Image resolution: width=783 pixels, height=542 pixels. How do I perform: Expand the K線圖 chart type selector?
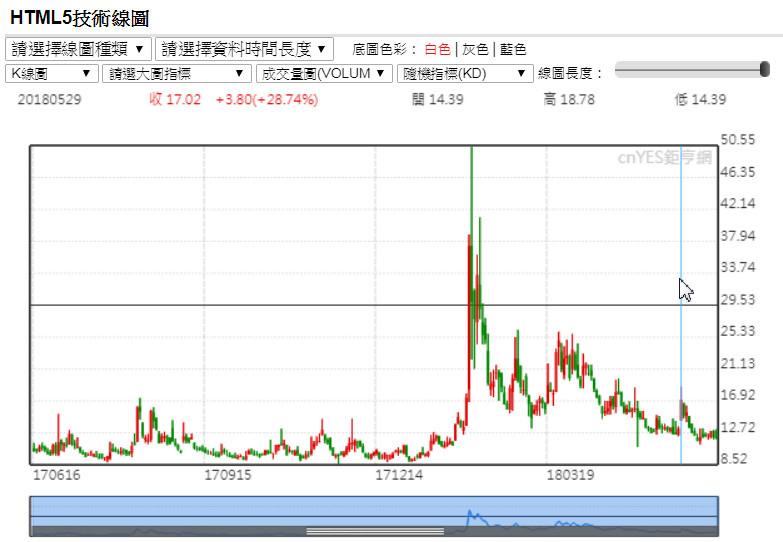tap(51, 73)
